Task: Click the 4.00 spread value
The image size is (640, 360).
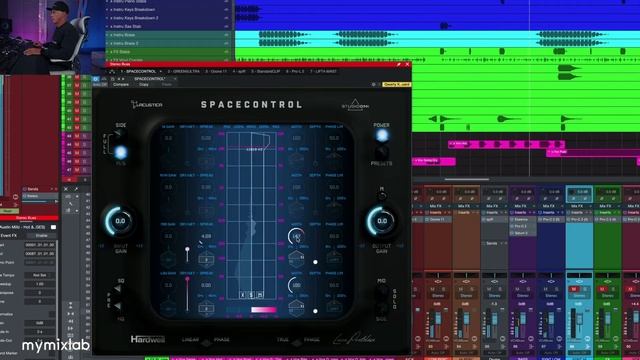Action: click(x=206, y=236)
